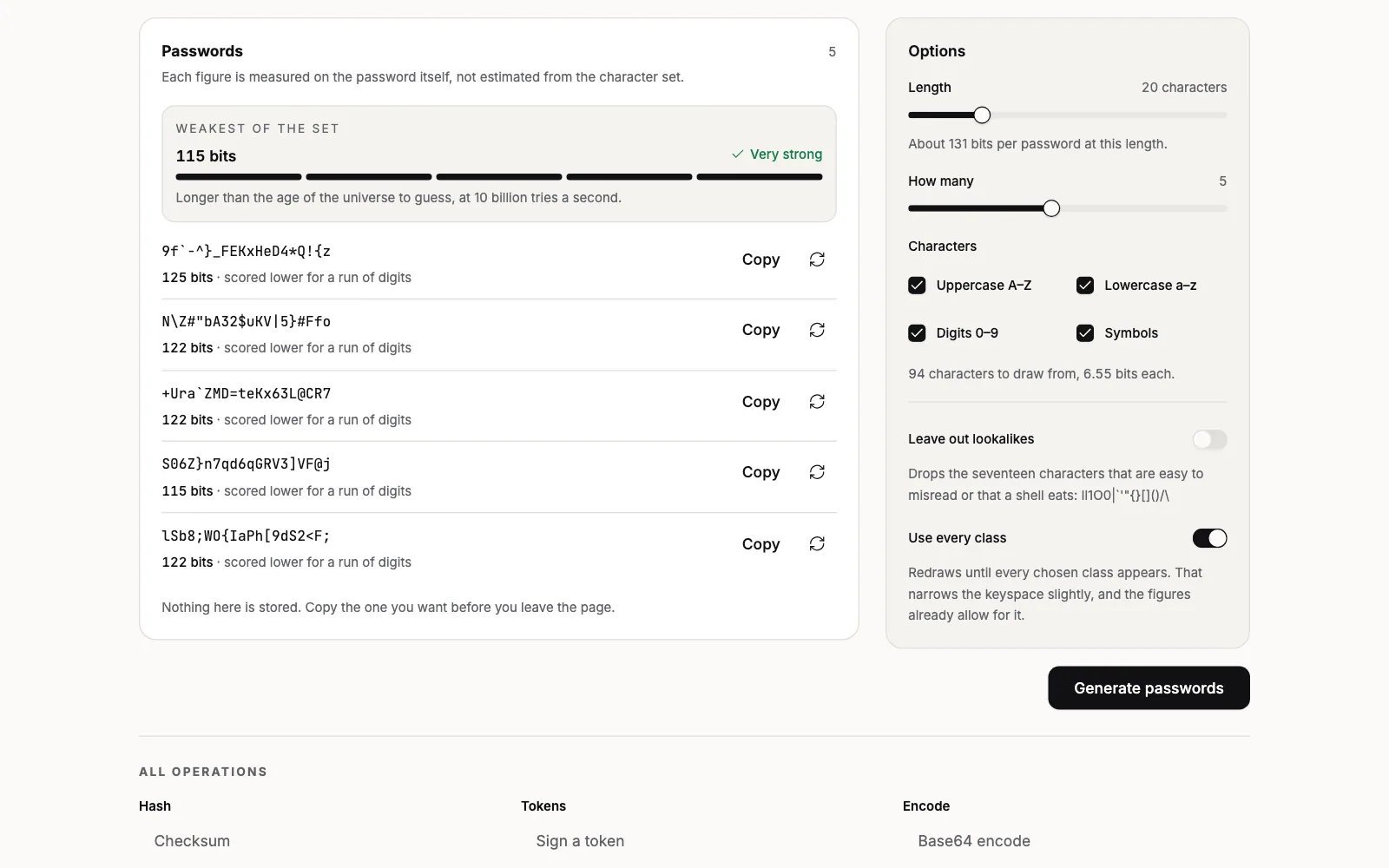This screenshot has width=1389, height=868.
Task: Click the Very strong rating label
Action: tap(777, 155)
